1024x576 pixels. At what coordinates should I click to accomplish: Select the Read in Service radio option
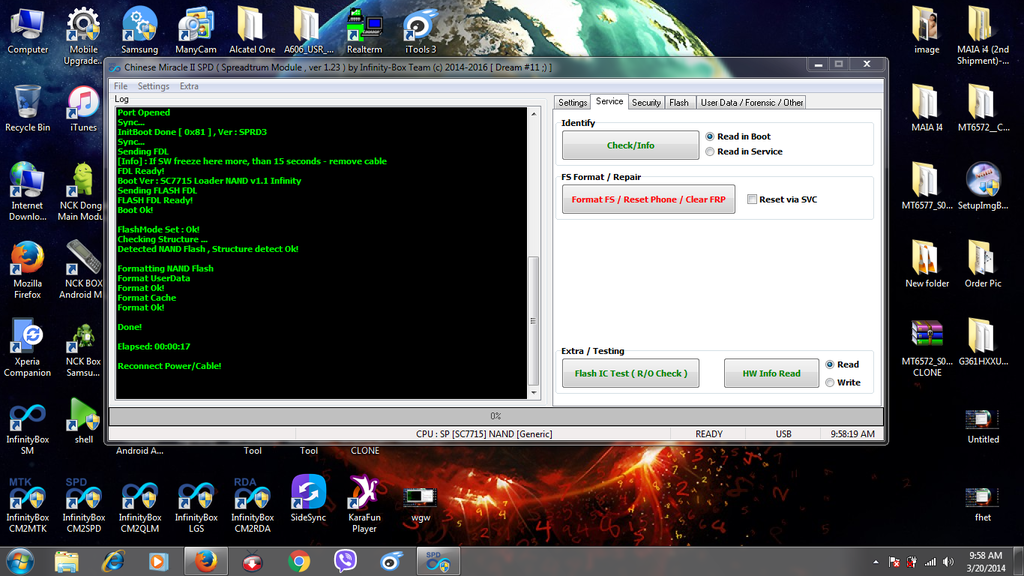point(710,152)
